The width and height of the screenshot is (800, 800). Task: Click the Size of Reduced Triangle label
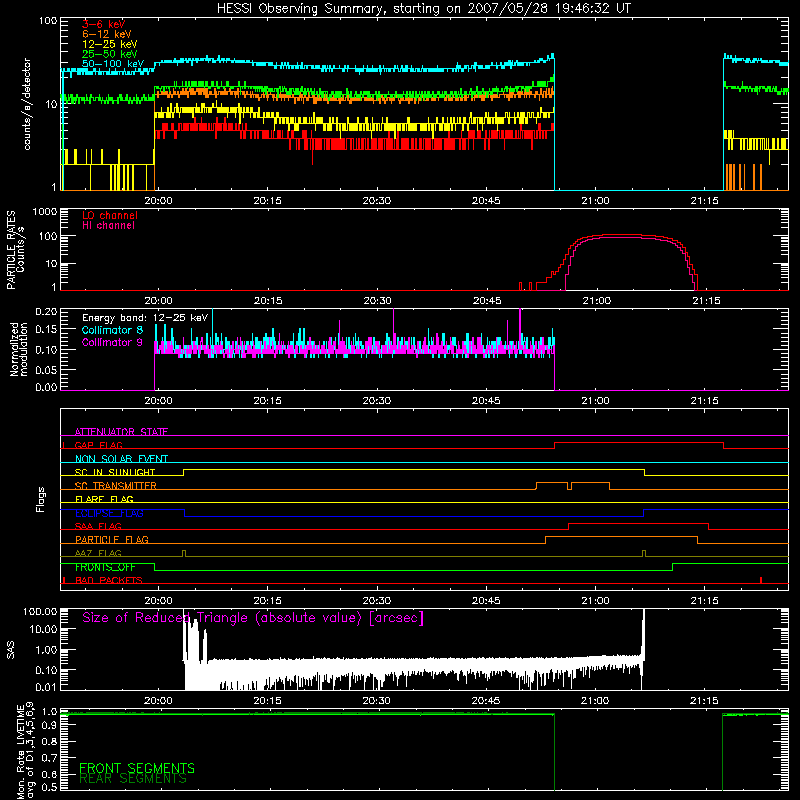(253, 618)
